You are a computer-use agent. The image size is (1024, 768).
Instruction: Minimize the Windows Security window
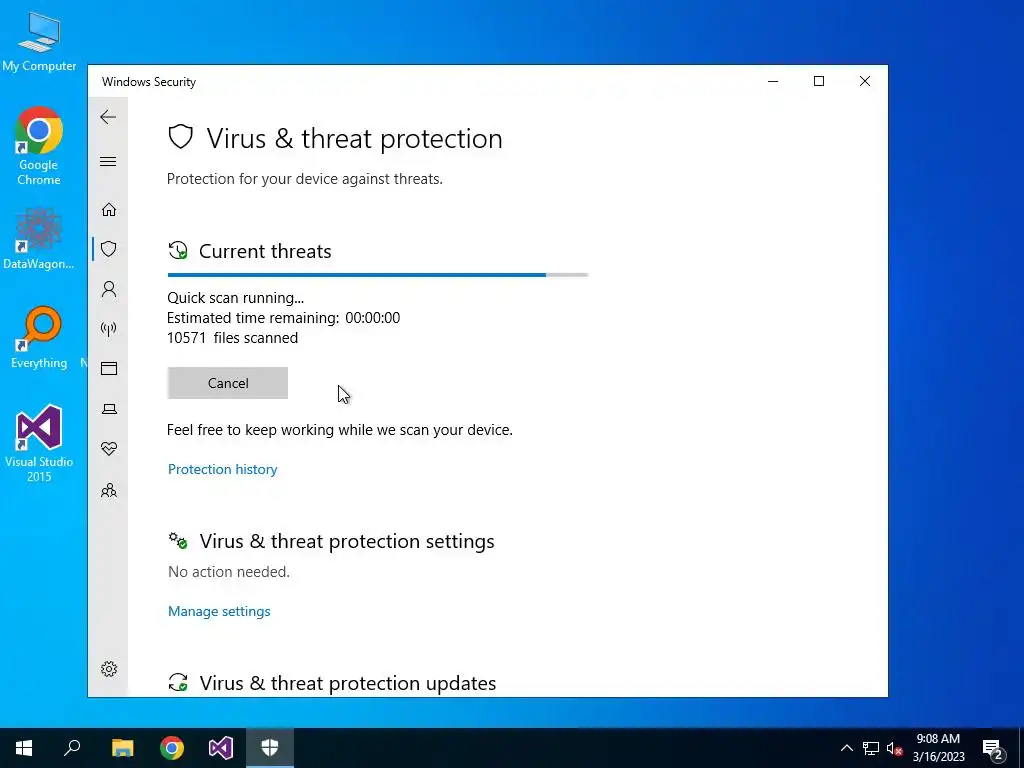[x=773, y=81]
